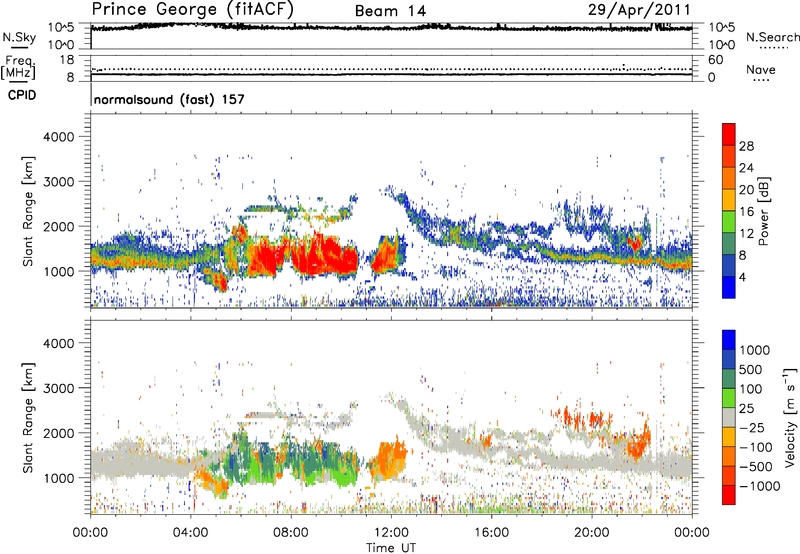Click the "60" Nave tick label
This screenshot has height=554, width=800.
click(x=716, y=60)
